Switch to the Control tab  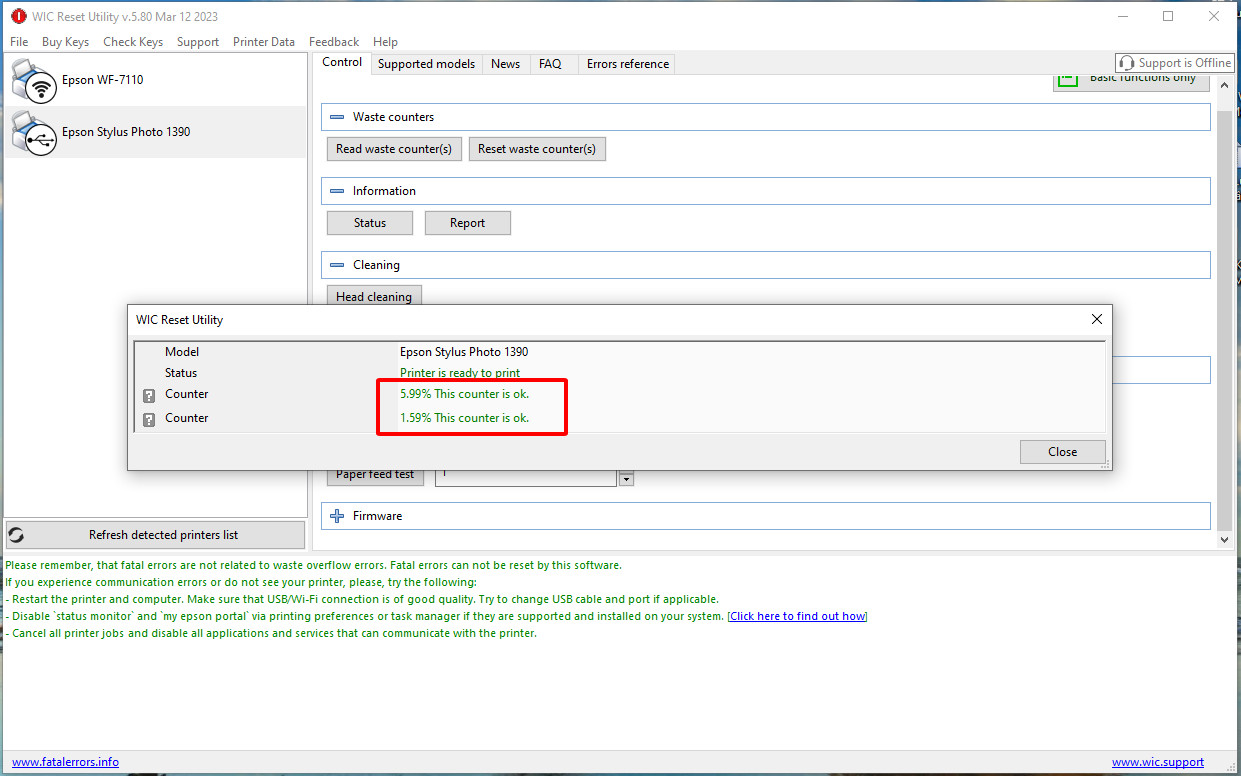(342, 62)
